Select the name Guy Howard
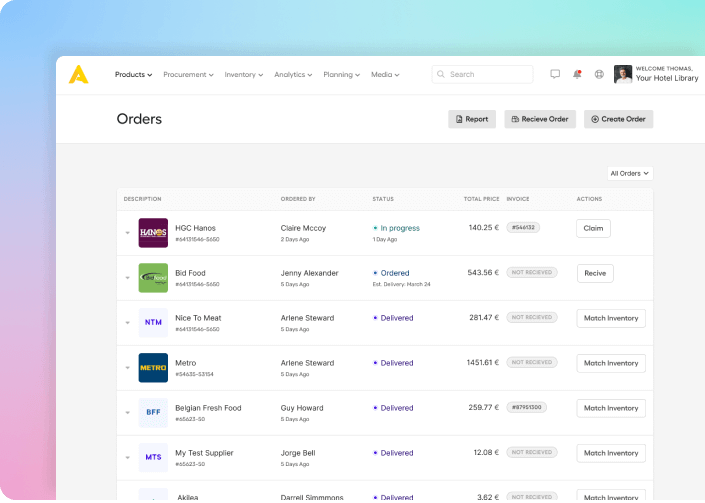705x503 pixels. coord(302,408)
